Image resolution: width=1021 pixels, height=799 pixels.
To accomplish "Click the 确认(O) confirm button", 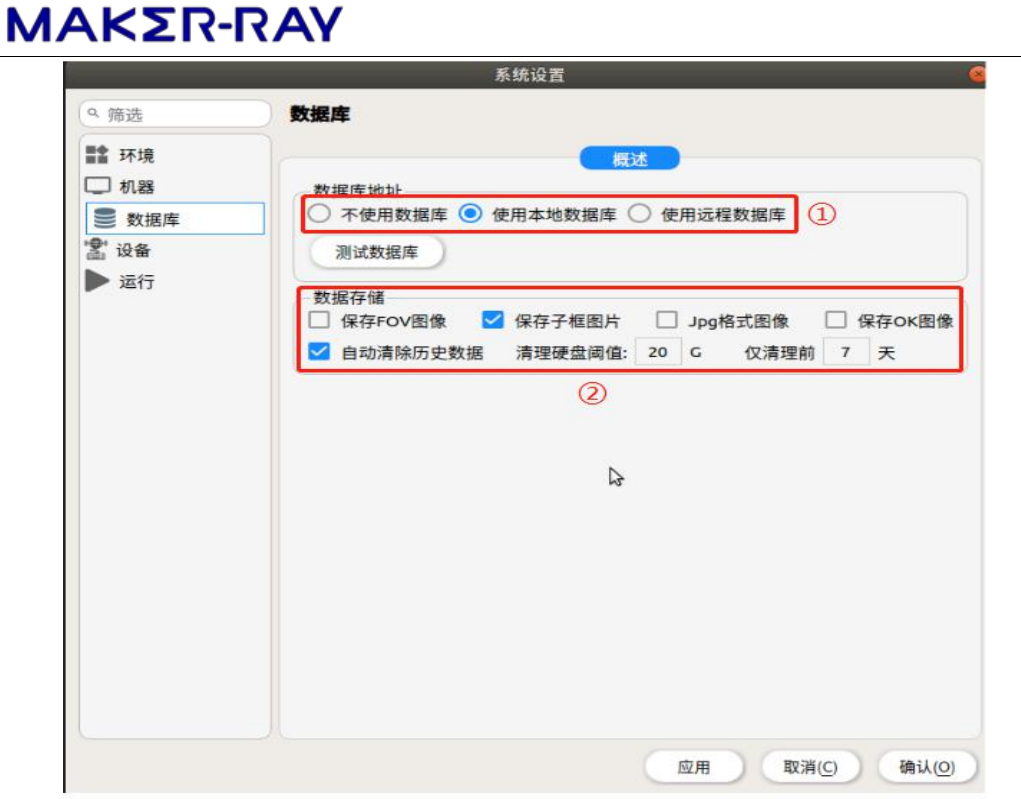I will pos(927,766).
